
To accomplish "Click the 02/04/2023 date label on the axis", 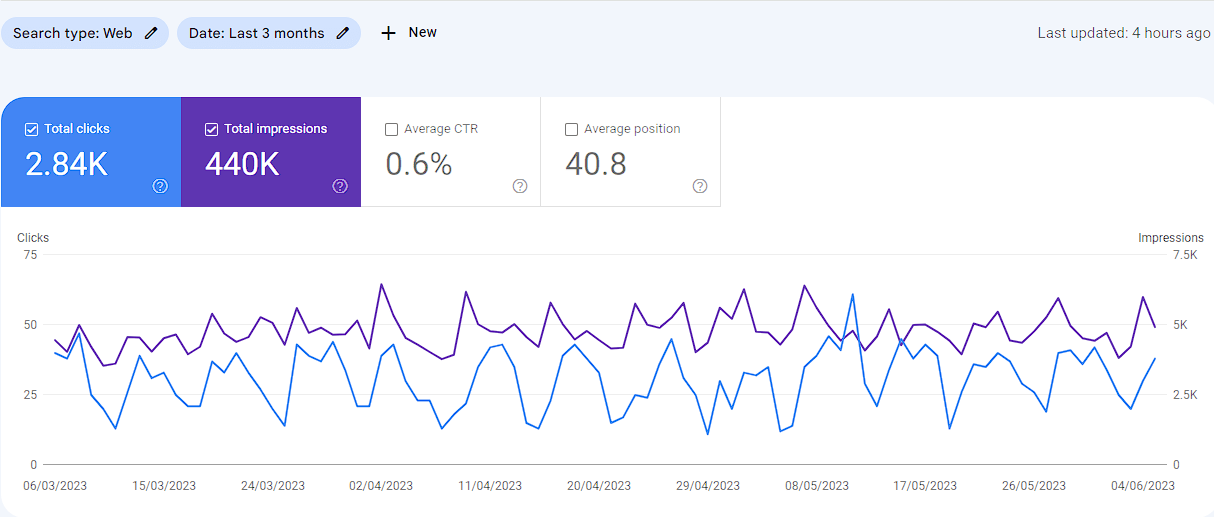I will click(x=382, y=486).
